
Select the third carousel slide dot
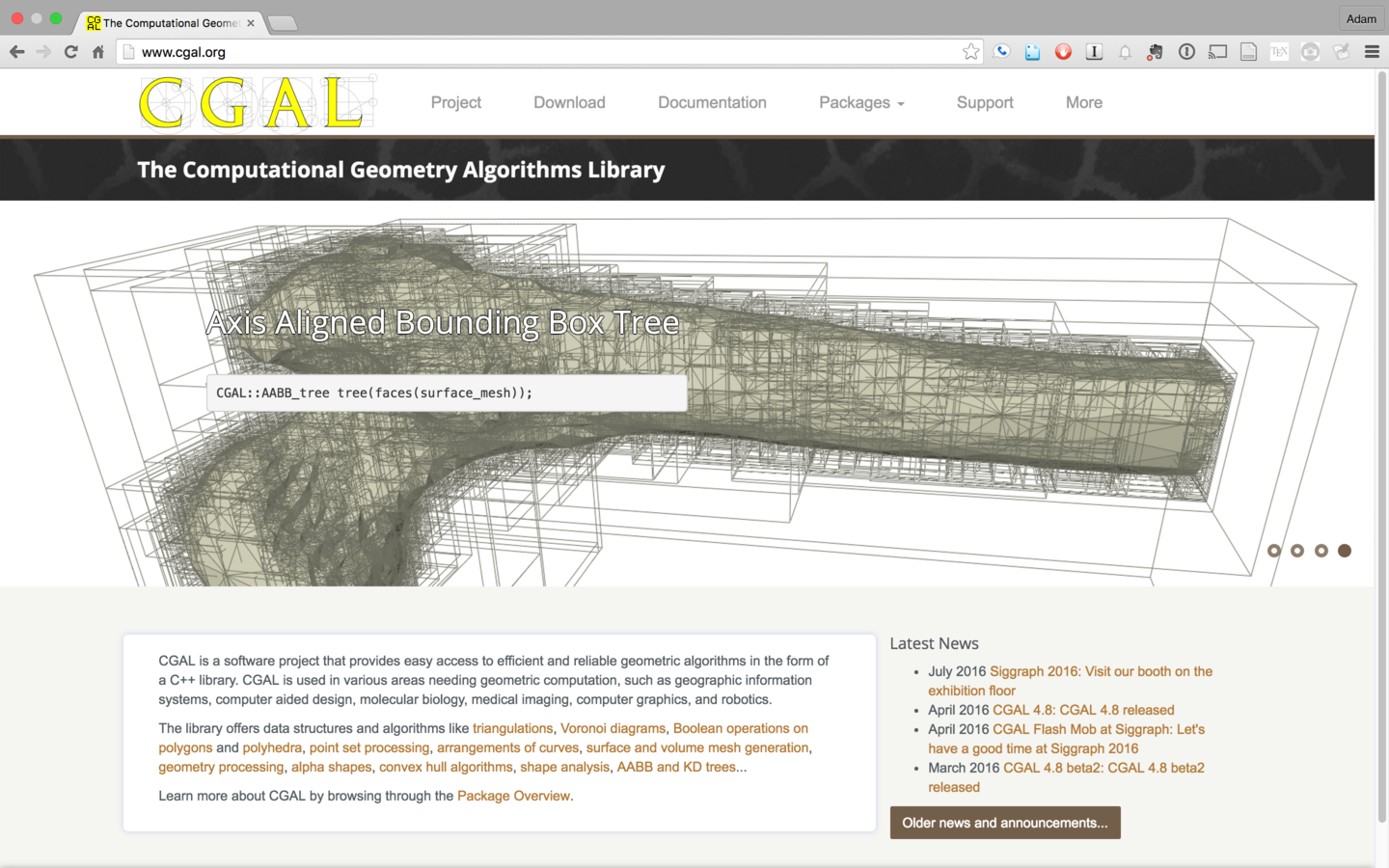coord(1321,551)
